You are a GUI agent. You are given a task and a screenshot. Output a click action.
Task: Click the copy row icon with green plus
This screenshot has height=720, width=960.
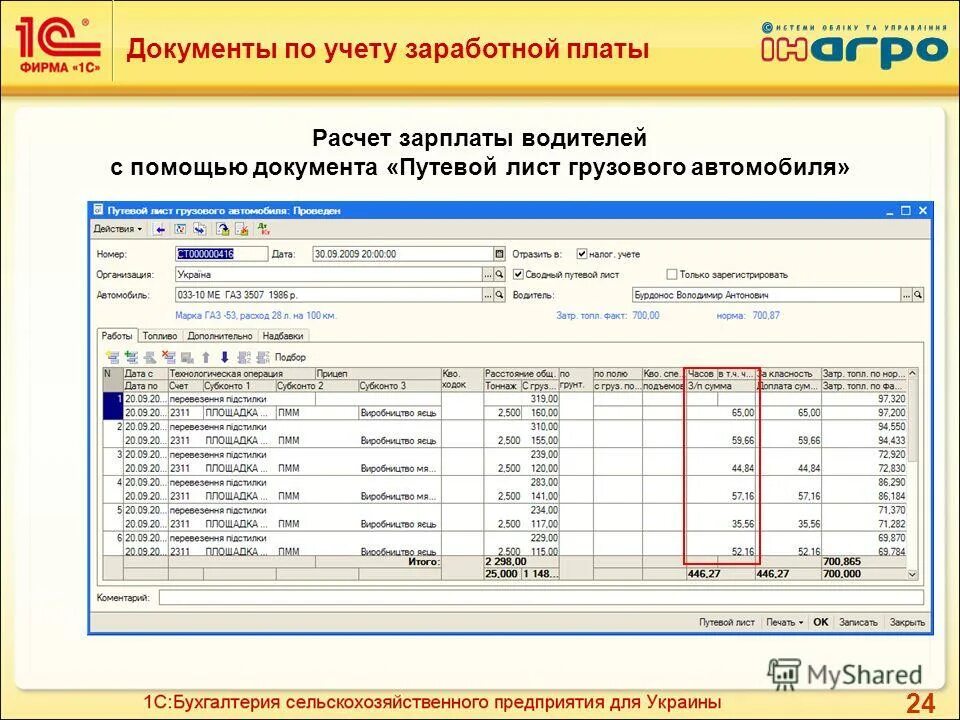(x=131, y=357)
